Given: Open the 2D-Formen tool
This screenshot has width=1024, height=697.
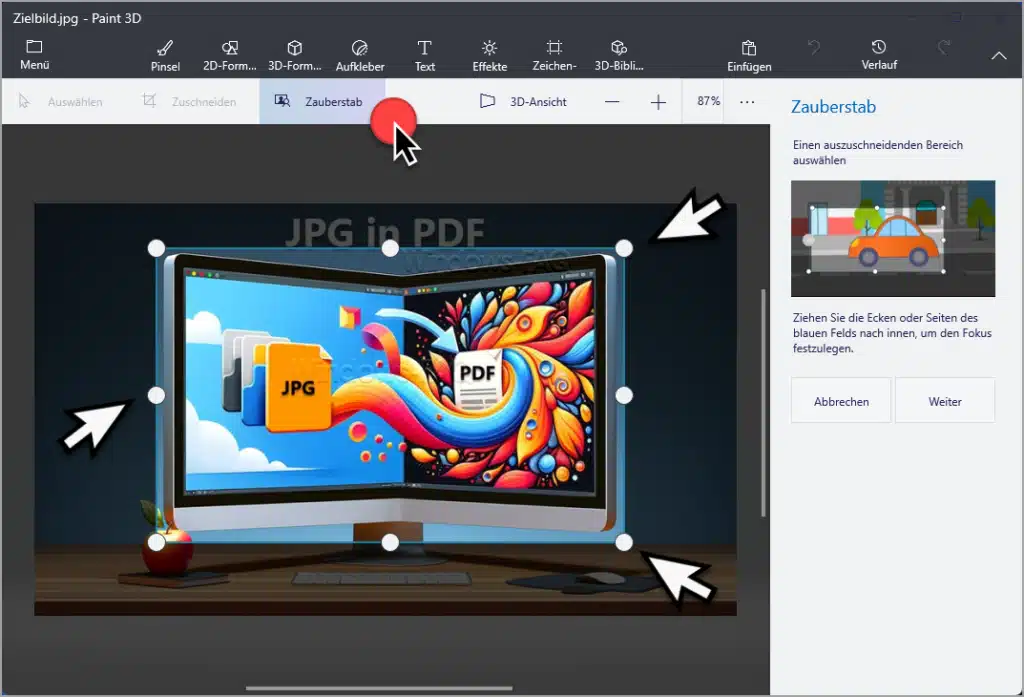Looking at the screenshot, I should pos(229,55).
